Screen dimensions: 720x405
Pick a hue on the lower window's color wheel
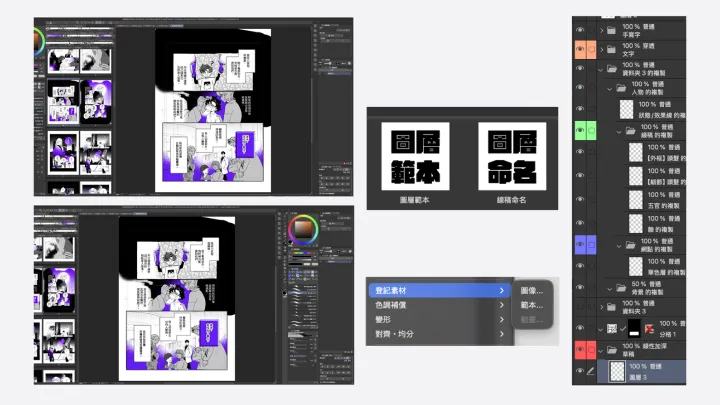[x=303, y=229]
